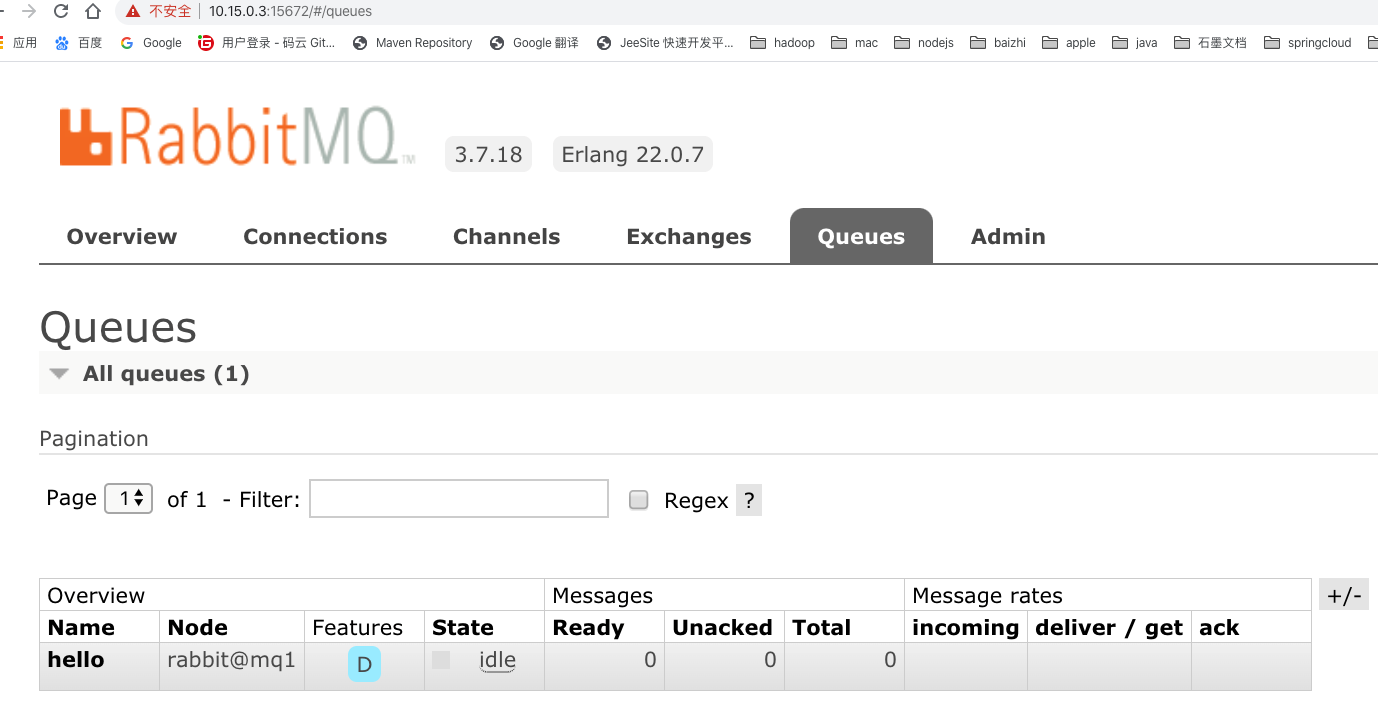The width and height of the screenshot is (1378, 707).
Task: Open the nodejs bookmark folder
Action: click(x=924, y=43)
